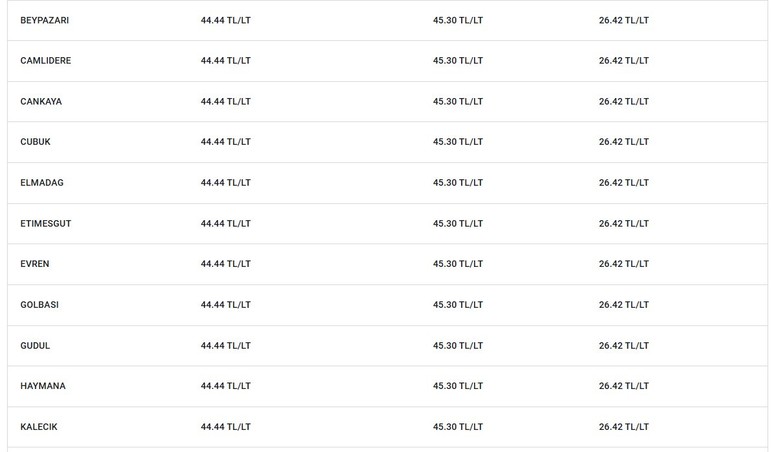Select 26.42 TL/LT value in ETIMESGUT row
Image resolution: width=772 pixels, height=452 pixels.
pyautogui.click(x=624, y=224)
